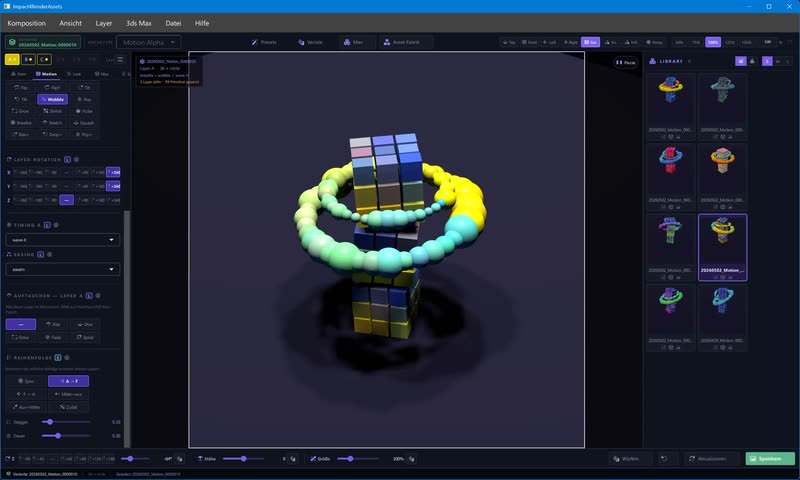The height and width of the screenshot is (480, 800).
Task: Set viewport zoom to 100%
Action: (x=713, y=42)
